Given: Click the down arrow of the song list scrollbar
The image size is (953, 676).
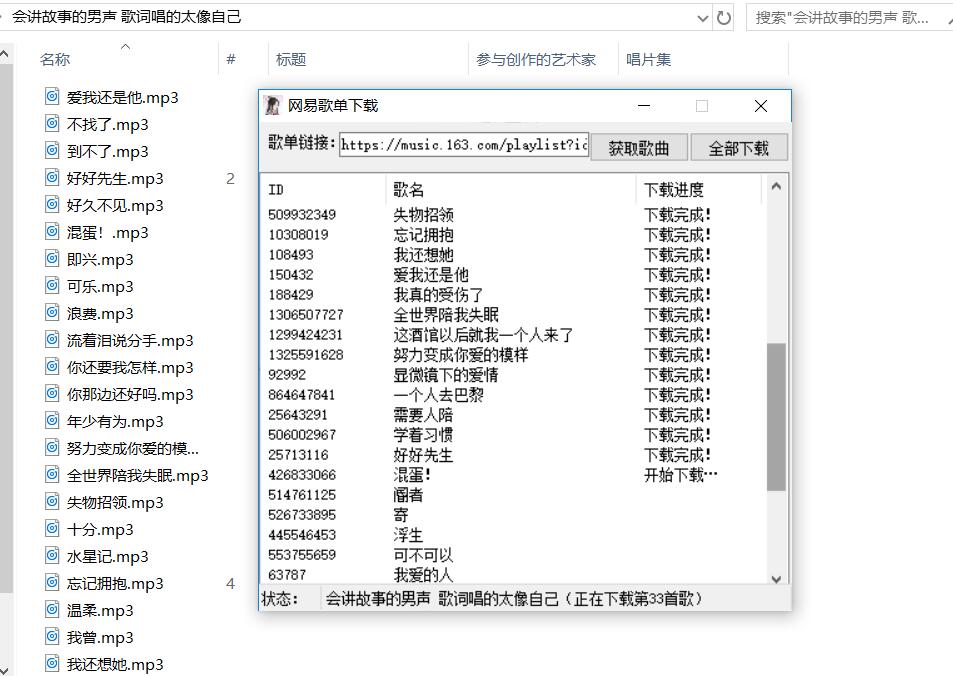Looking at the screenshot, I should [777, 578].
